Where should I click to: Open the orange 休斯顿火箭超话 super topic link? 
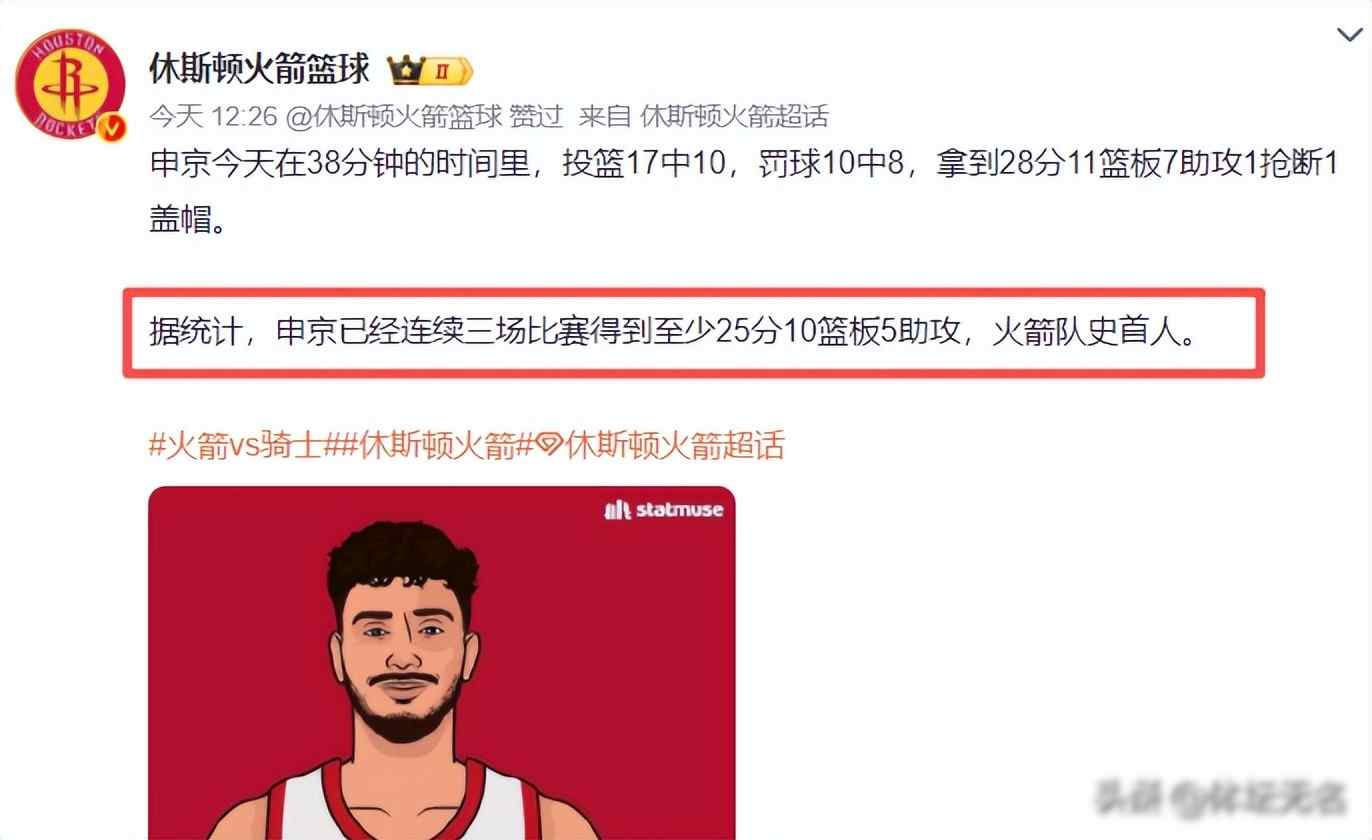pos(675,445)
